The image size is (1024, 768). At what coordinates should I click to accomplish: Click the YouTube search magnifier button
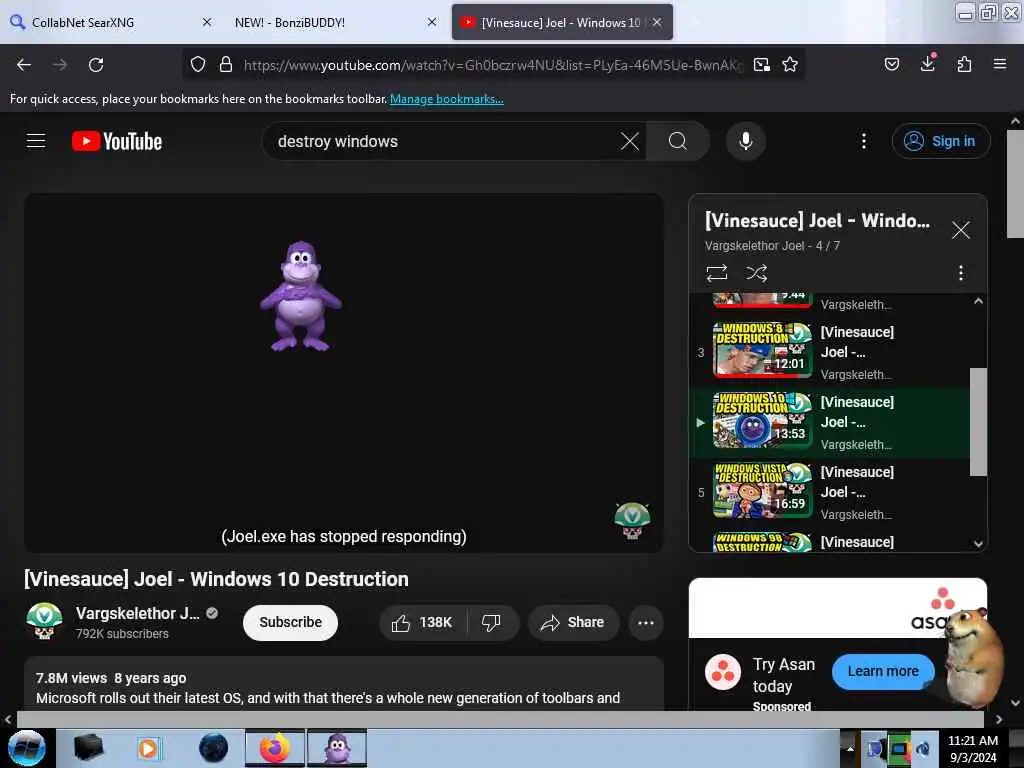click(678, 141)
